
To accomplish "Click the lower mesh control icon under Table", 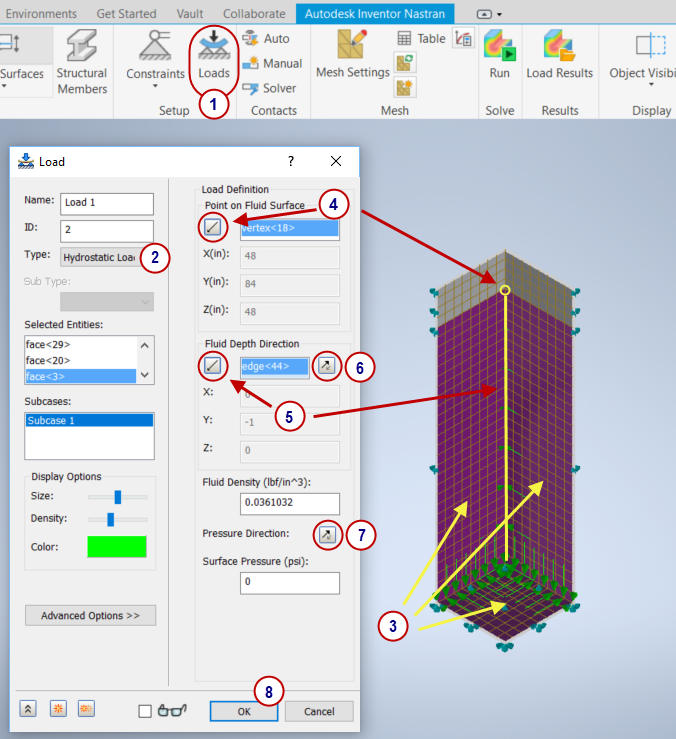I will [x=404, y=88].
